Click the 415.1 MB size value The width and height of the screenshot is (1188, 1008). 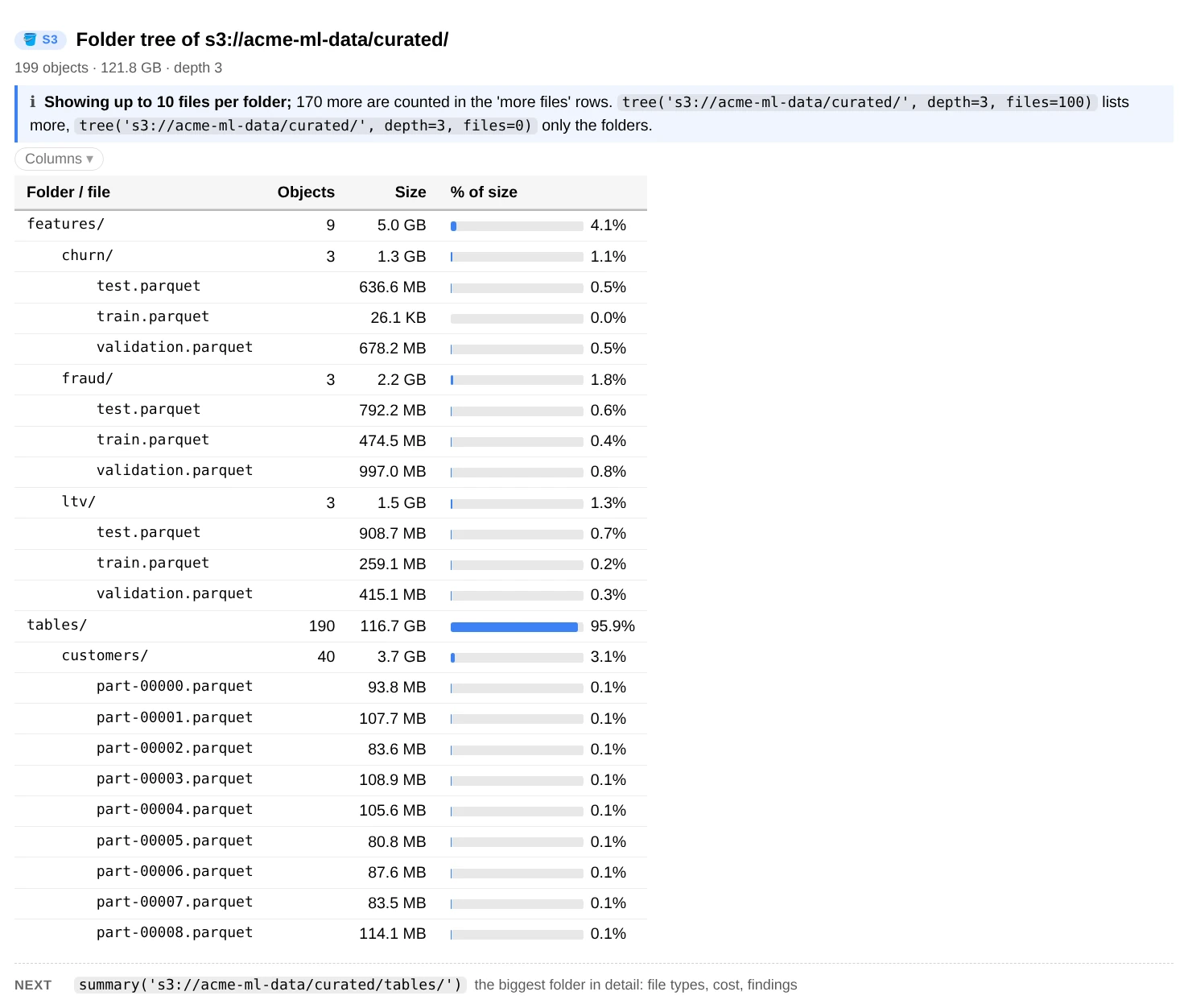tap(393, 595)
